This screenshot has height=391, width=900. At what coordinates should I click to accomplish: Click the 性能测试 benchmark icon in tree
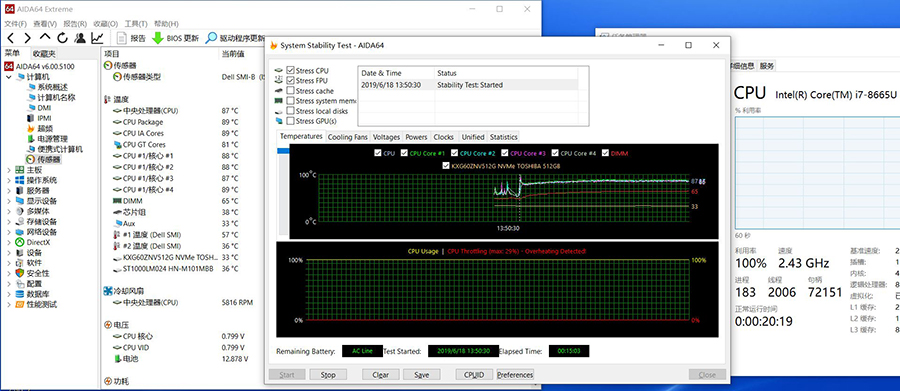pos(20,304)
